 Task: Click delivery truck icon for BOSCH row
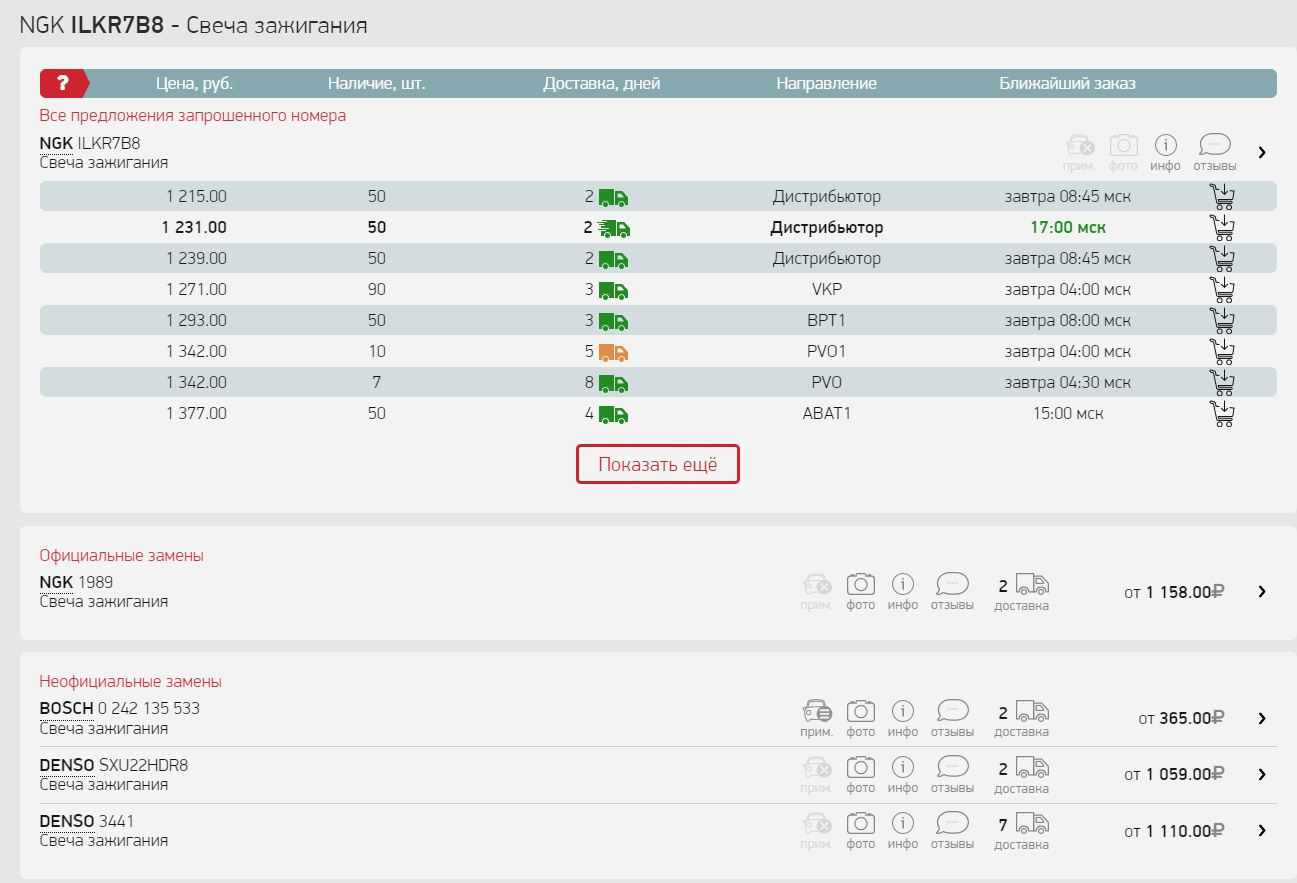coord(1032,711)
